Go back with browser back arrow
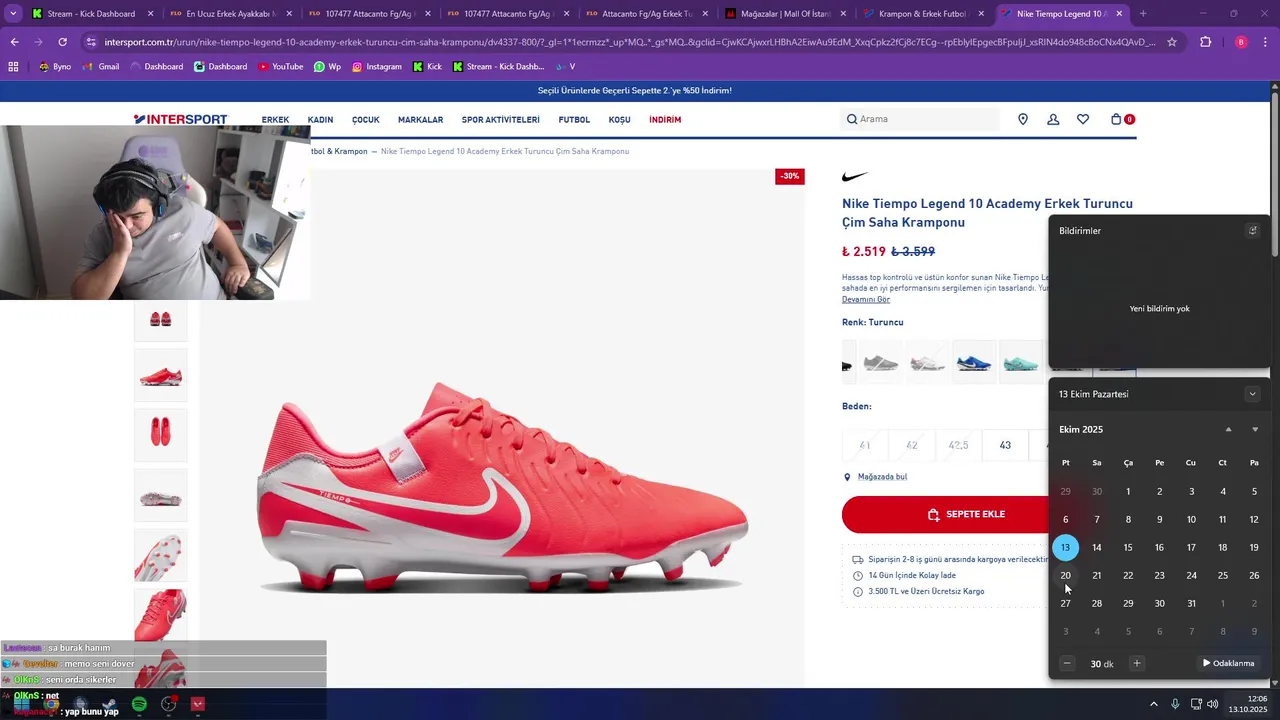 coord(14,42)
